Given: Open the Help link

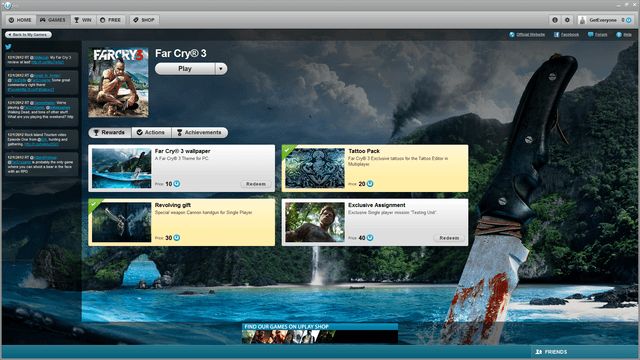Looking at the screenshot, I should 627,35.
